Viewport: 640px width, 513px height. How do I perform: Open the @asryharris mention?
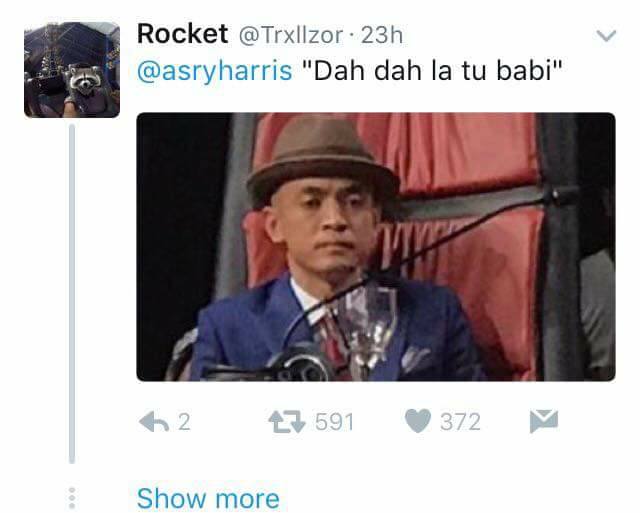point(215,71)
